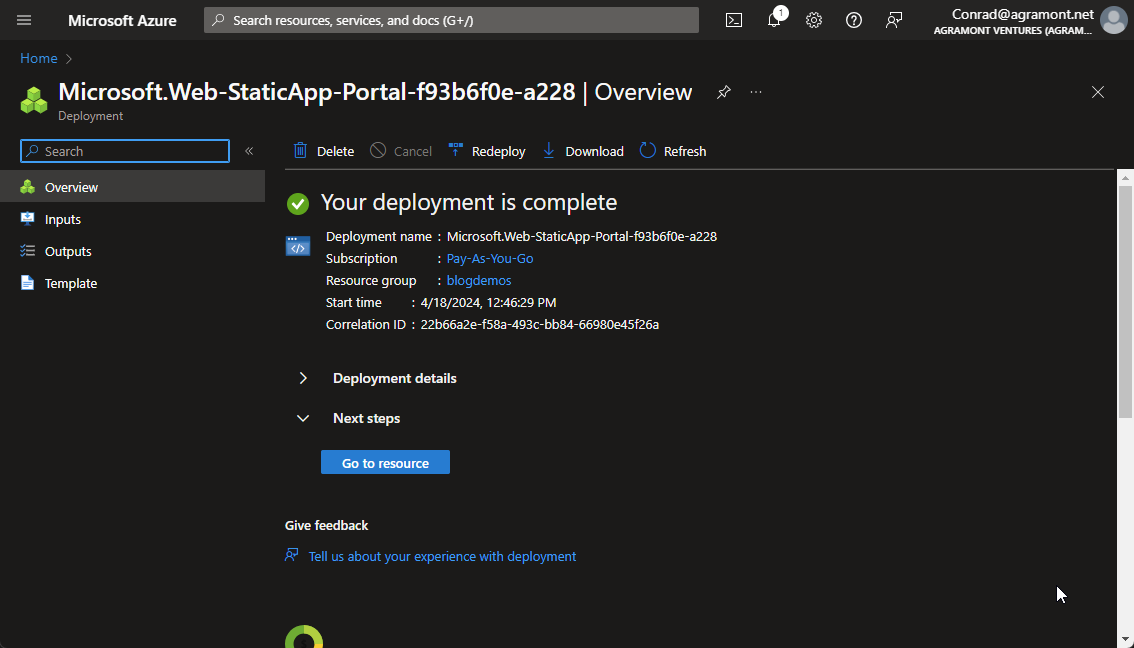This screenshot has height=648, width=1134.
Task: Close the deployment overview blade
Action: 1098,92
